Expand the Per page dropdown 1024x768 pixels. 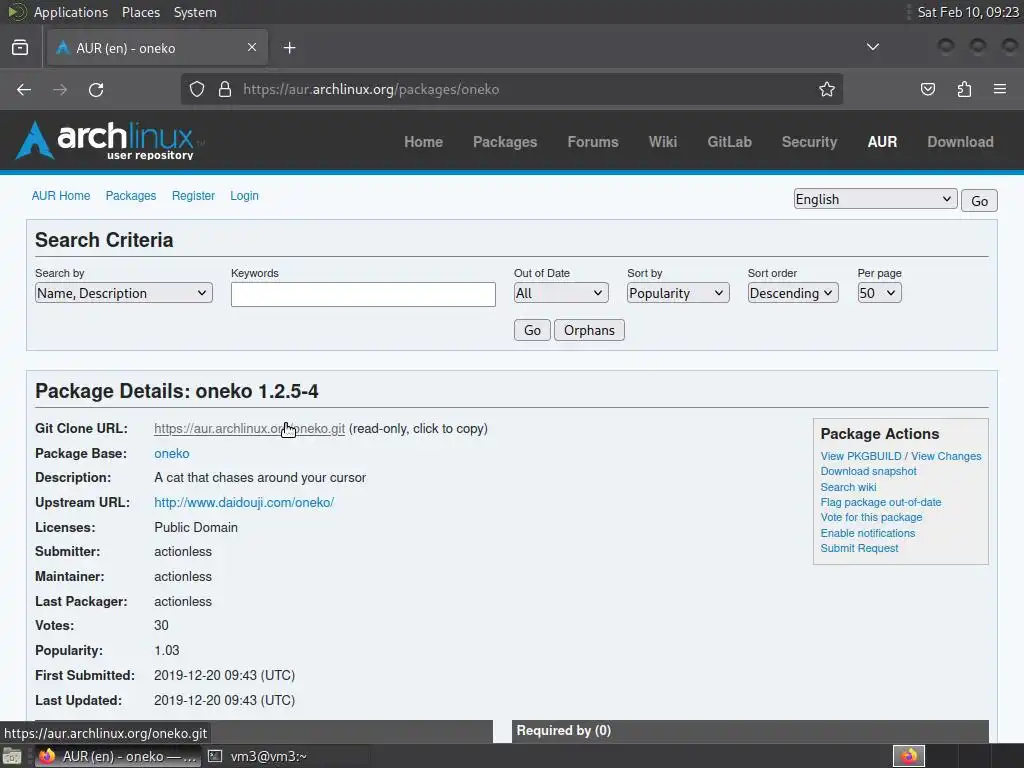coord(880,293)
